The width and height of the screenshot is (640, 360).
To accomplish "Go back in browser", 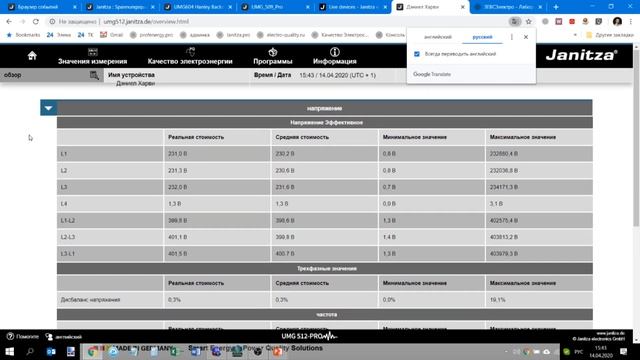I will coord(9,21).
